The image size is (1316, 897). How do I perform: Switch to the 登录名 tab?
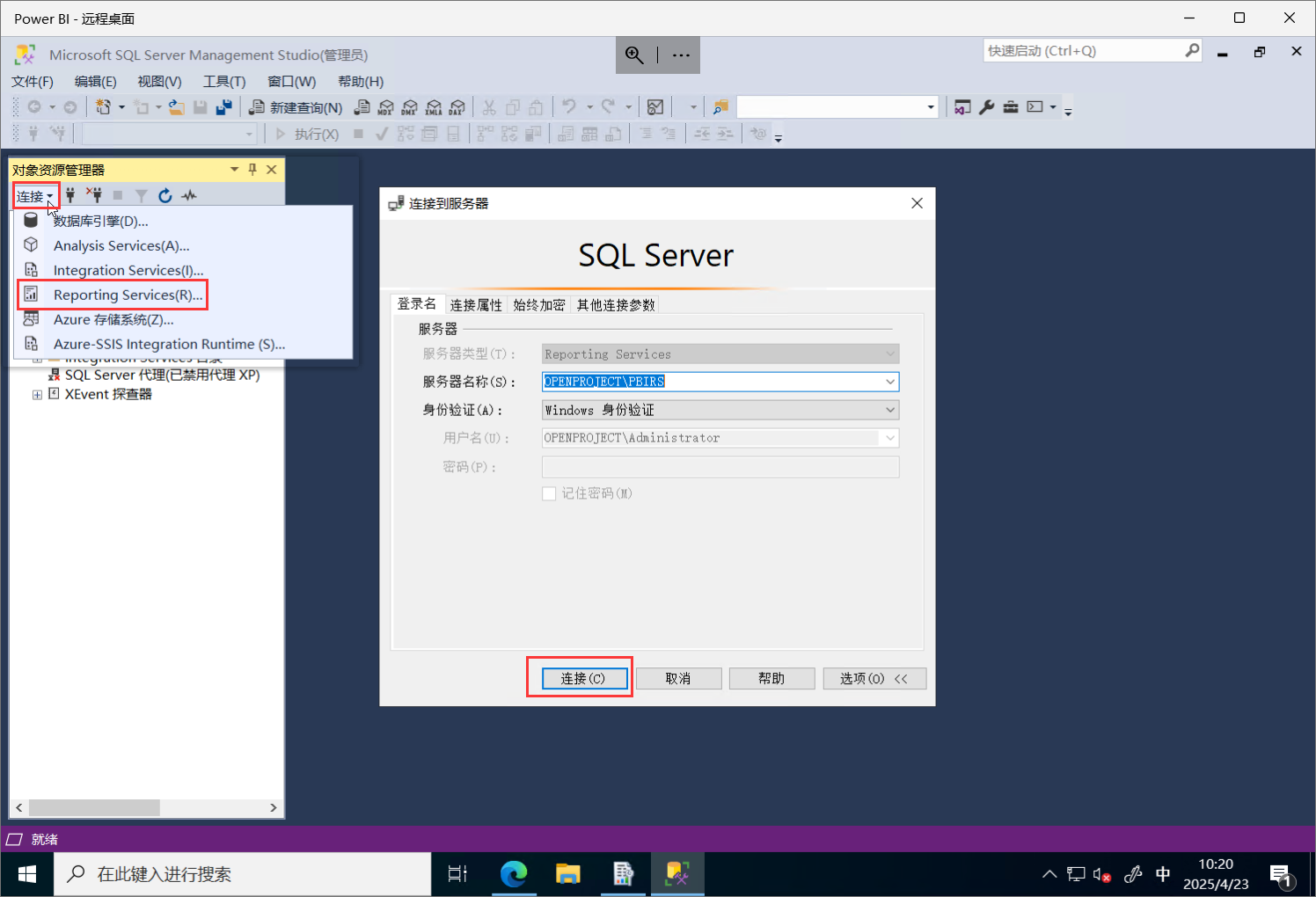coord(417,304)
